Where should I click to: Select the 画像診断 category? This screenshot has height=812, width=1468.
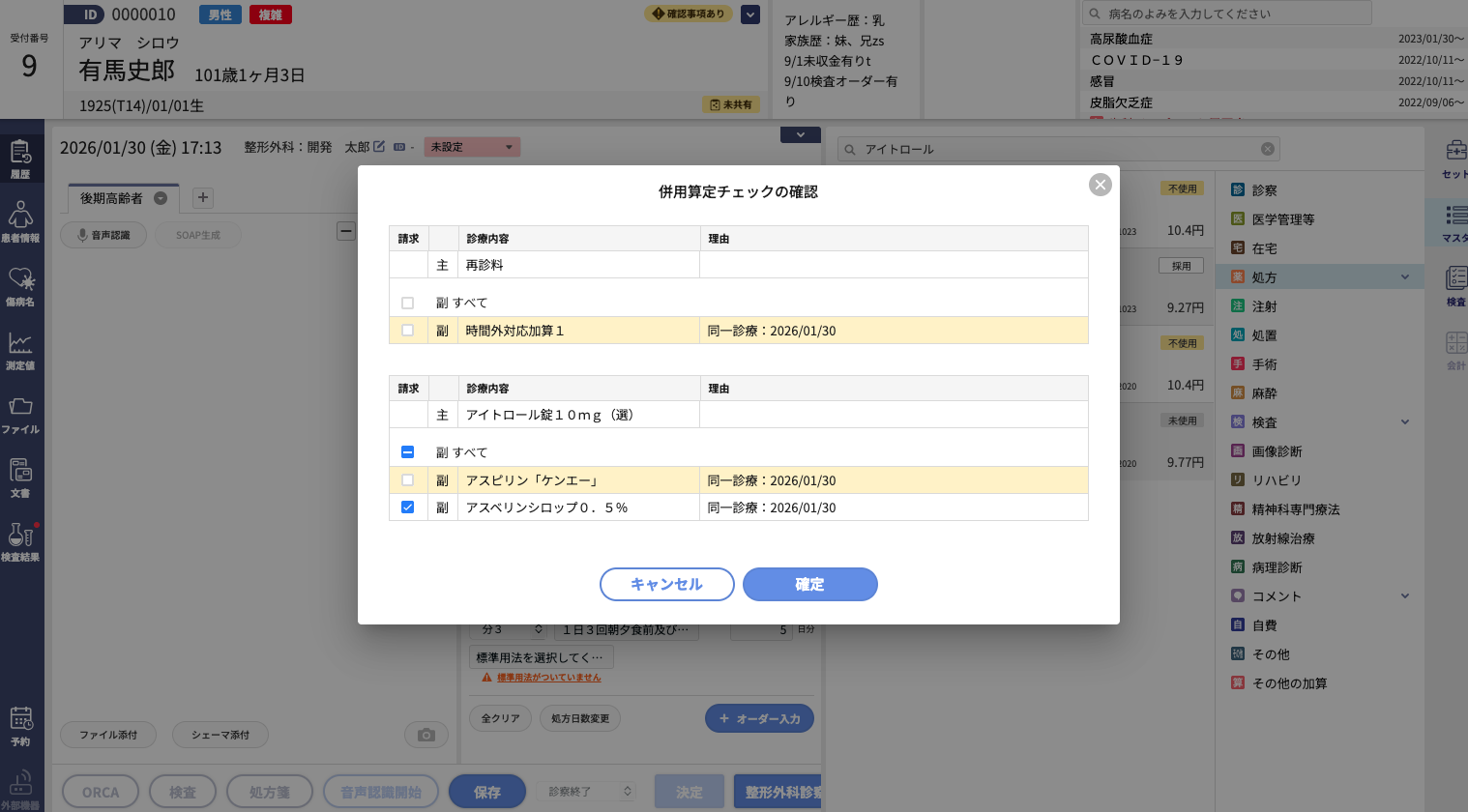(x=1320, y=451)
